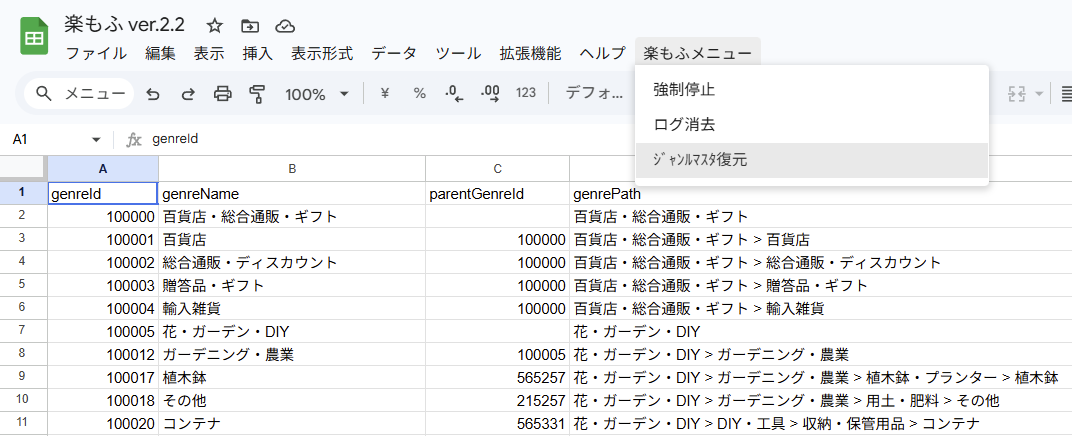Click the Google Sheets home icon
This screenshot has height=436, width=1072.
(x=35, y=38)
